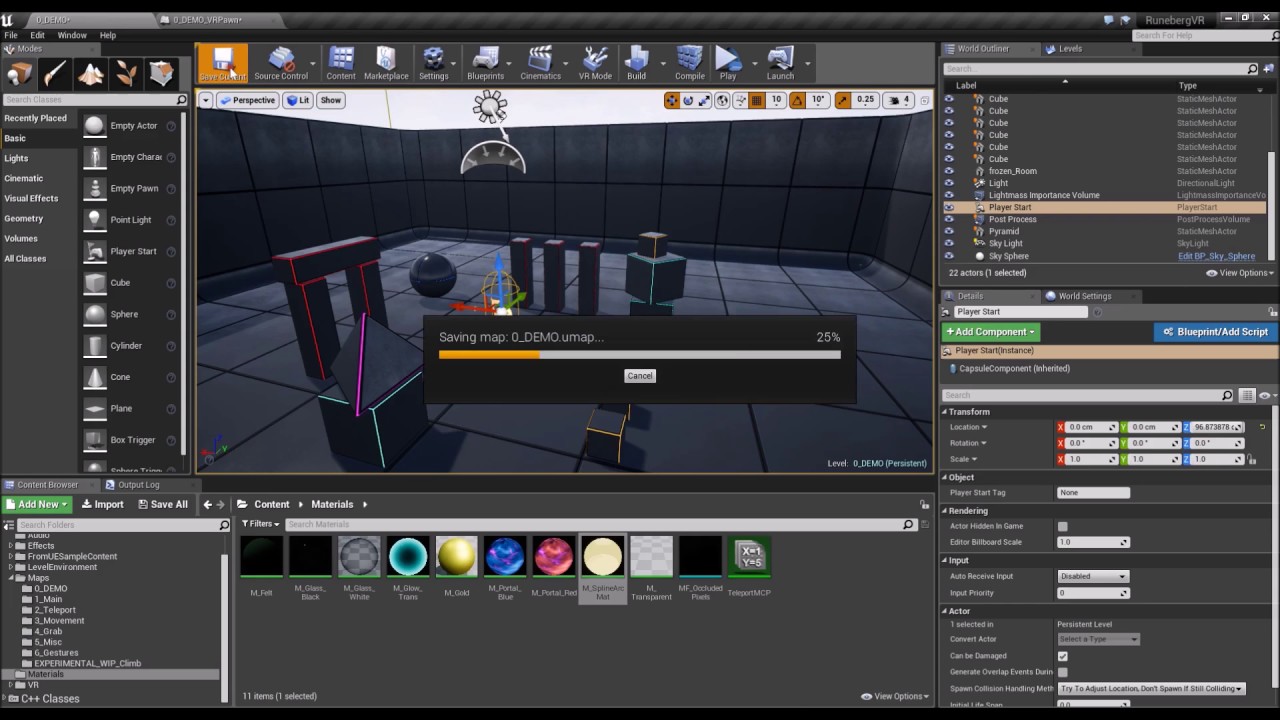The height and width of the screenshot is (720, 1280).
Task: Select the Foliage mode icon
Action: pyautogui.click(x=126, y=74)
